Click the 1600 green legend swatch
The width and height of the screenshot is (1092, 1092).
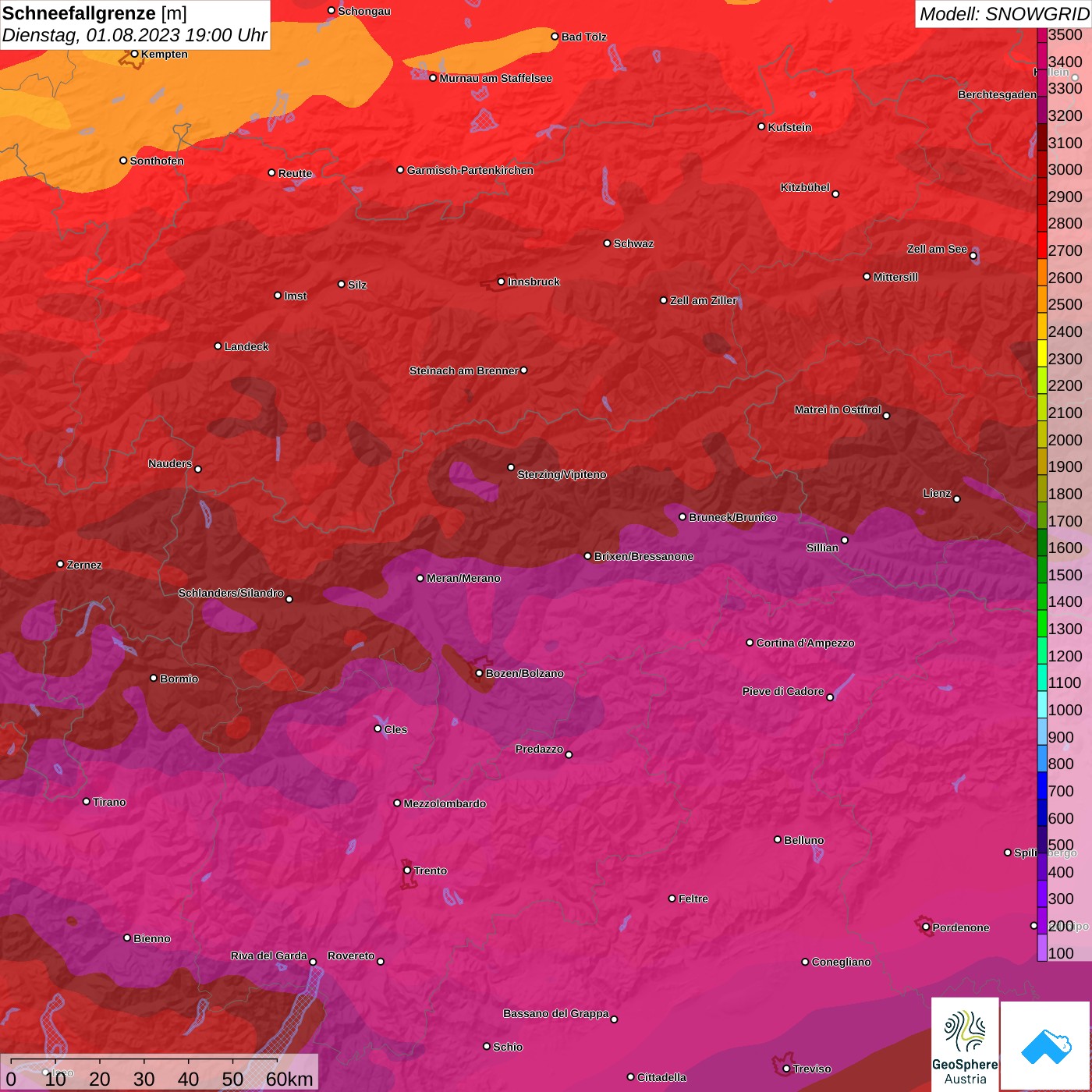(x=1042, y=542)
